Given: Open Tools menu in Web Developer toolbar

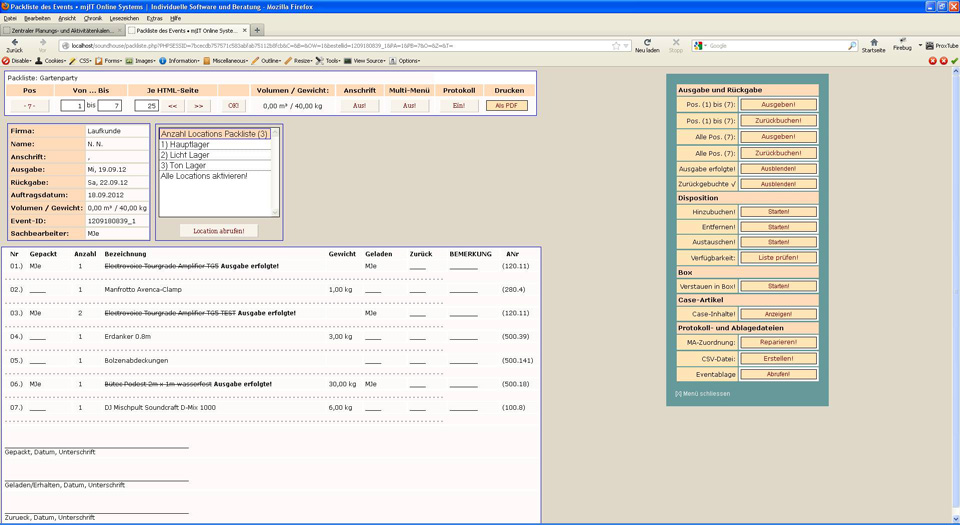Looking at the screenshot, I should tap(328, 61).
